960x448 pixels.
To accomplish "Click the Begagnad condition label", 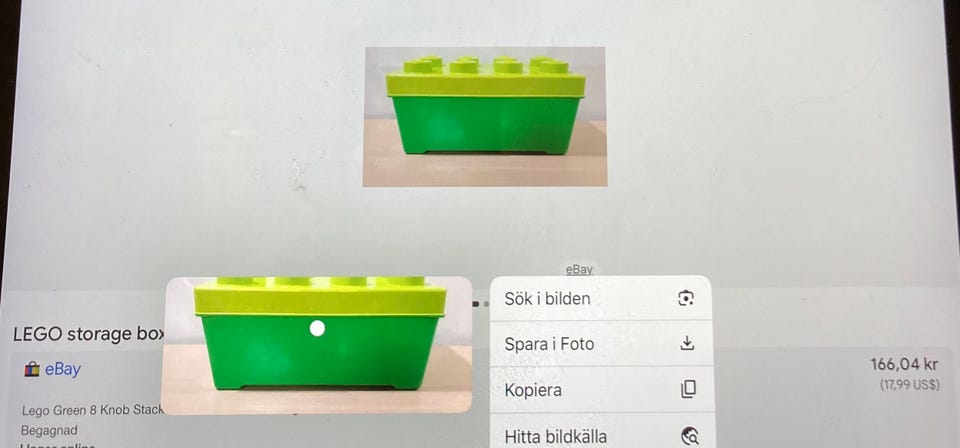I will point(49,430).
